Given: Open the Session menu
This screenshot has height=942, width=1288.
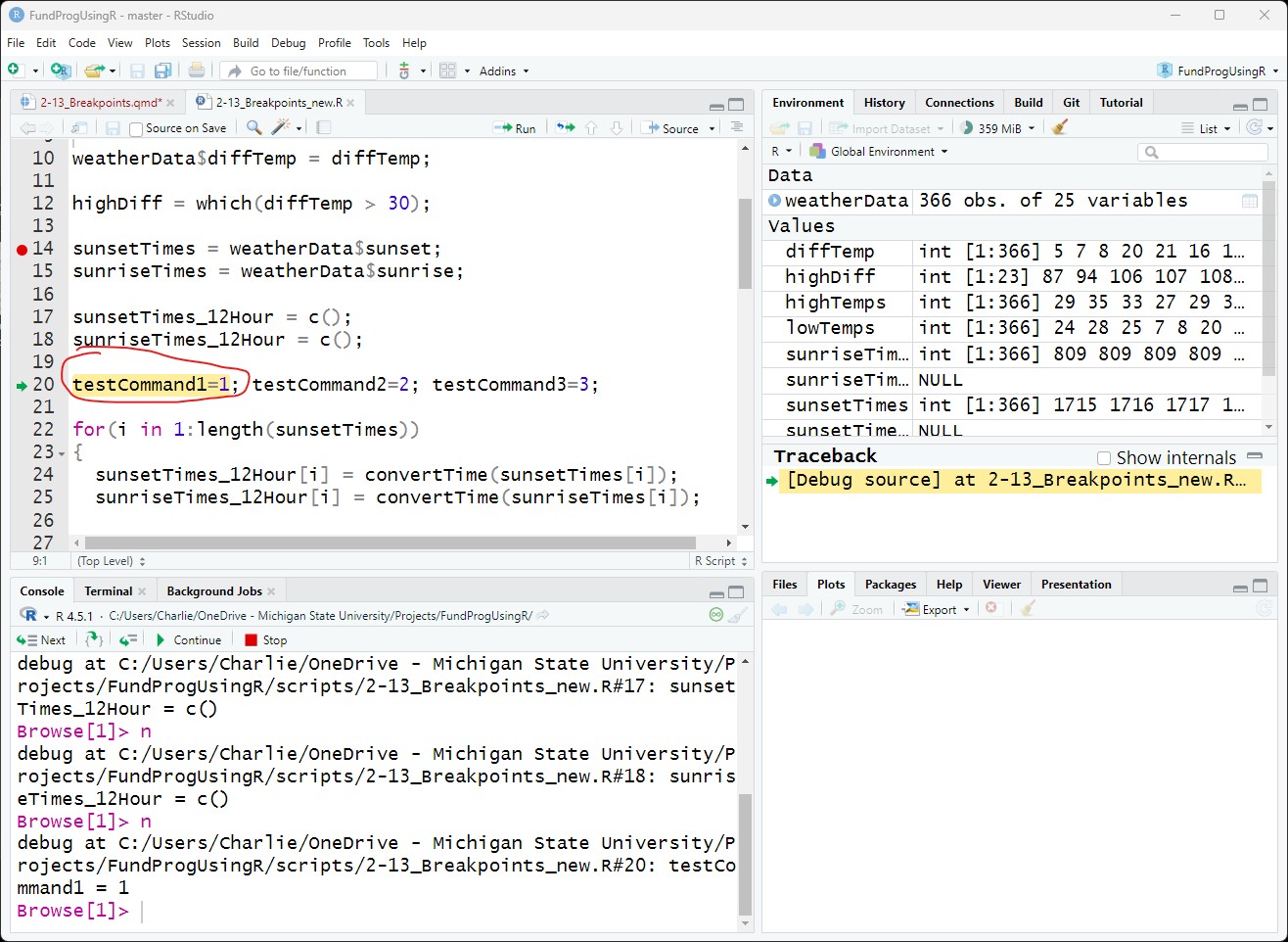Looking at the screenshot, I should coord(201,43).
